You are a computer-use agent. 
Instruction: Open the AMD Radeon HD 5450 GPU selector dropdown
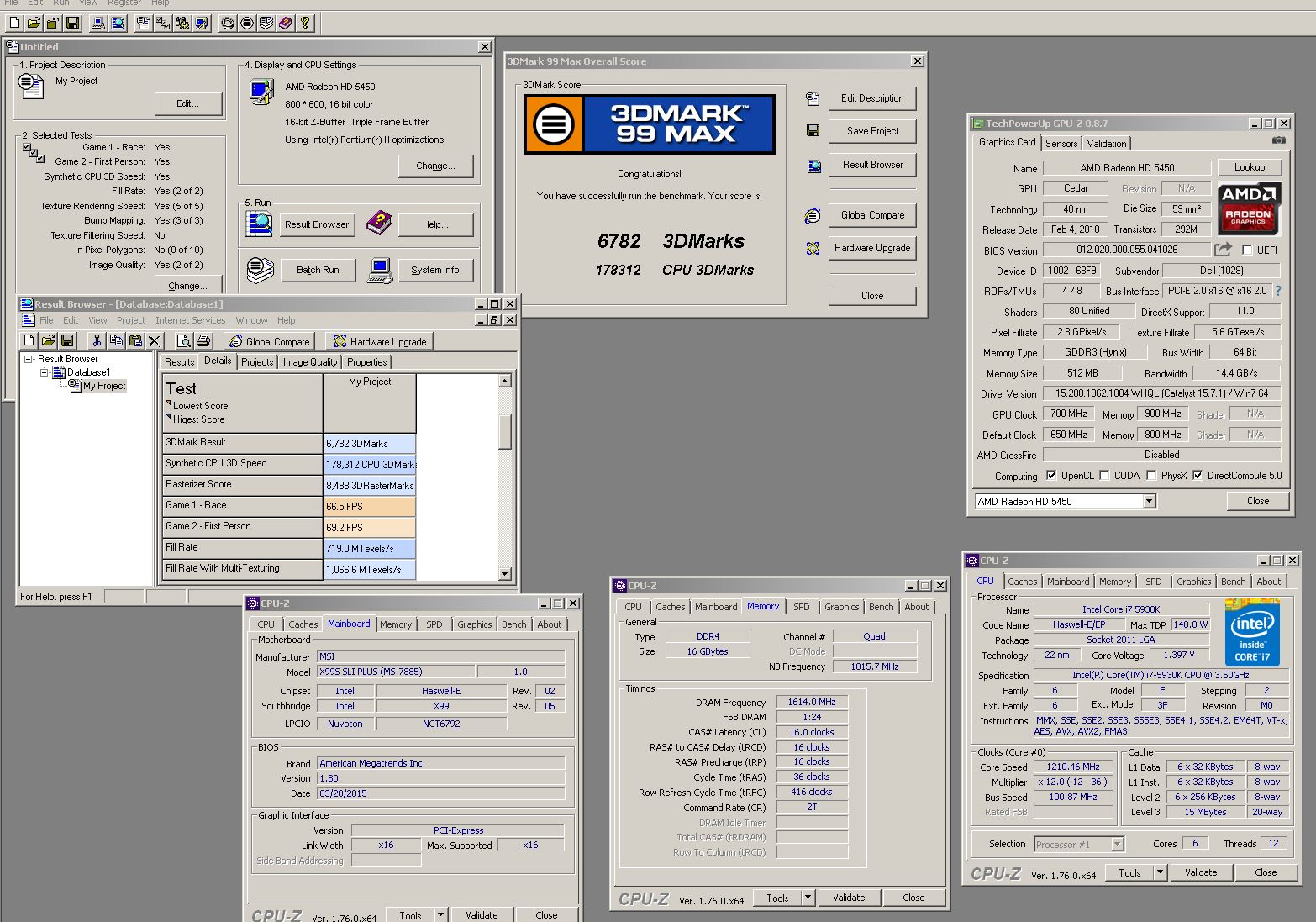click(x=1149, y=501)
